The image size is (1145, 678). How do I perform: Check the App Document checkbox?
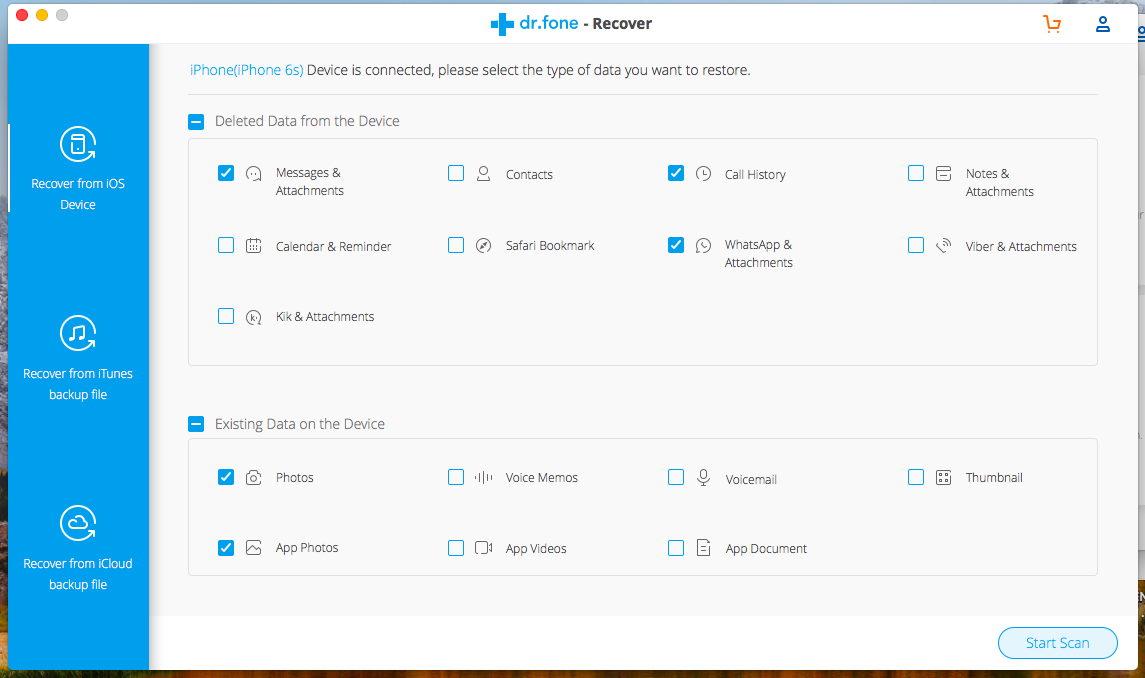pyautogui.click(x=676, y=548)
